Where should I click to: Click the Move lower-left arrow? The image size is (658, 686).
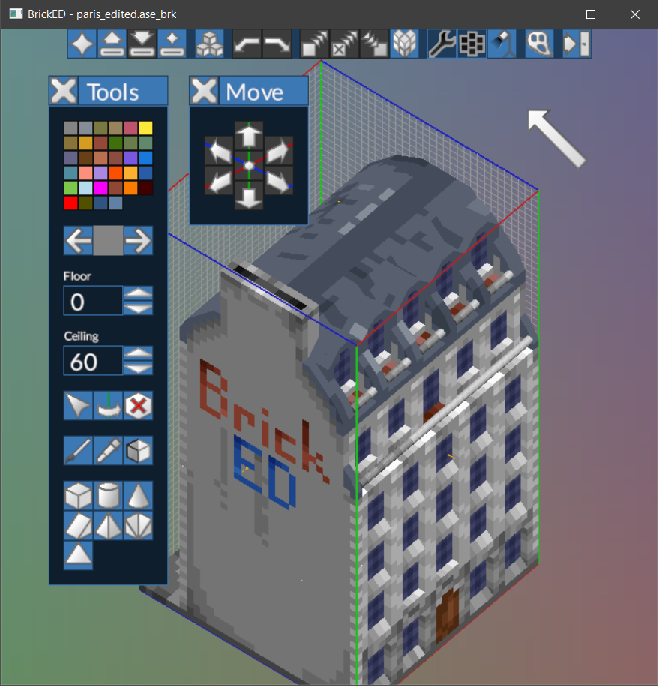219,180
